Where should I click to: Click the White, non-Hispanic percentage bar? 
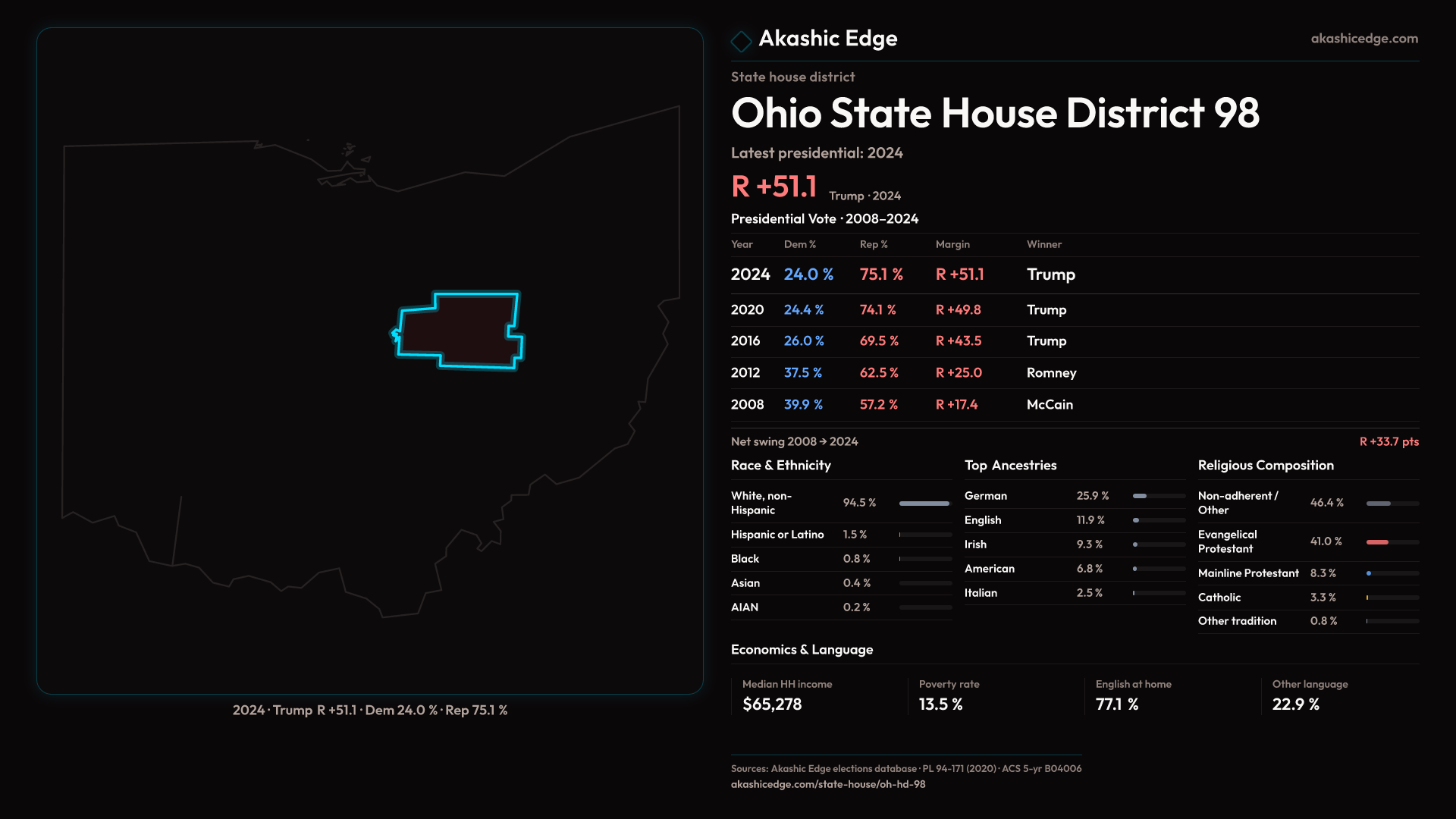pos(924,504)
